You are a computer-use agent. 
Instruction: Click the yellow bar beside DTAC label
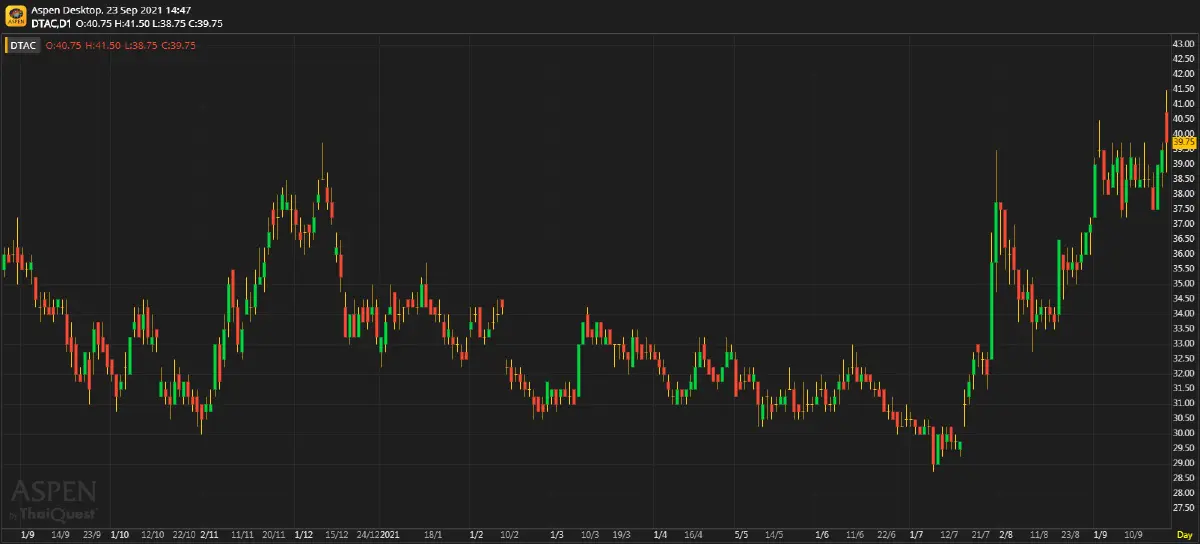(6, 45)
